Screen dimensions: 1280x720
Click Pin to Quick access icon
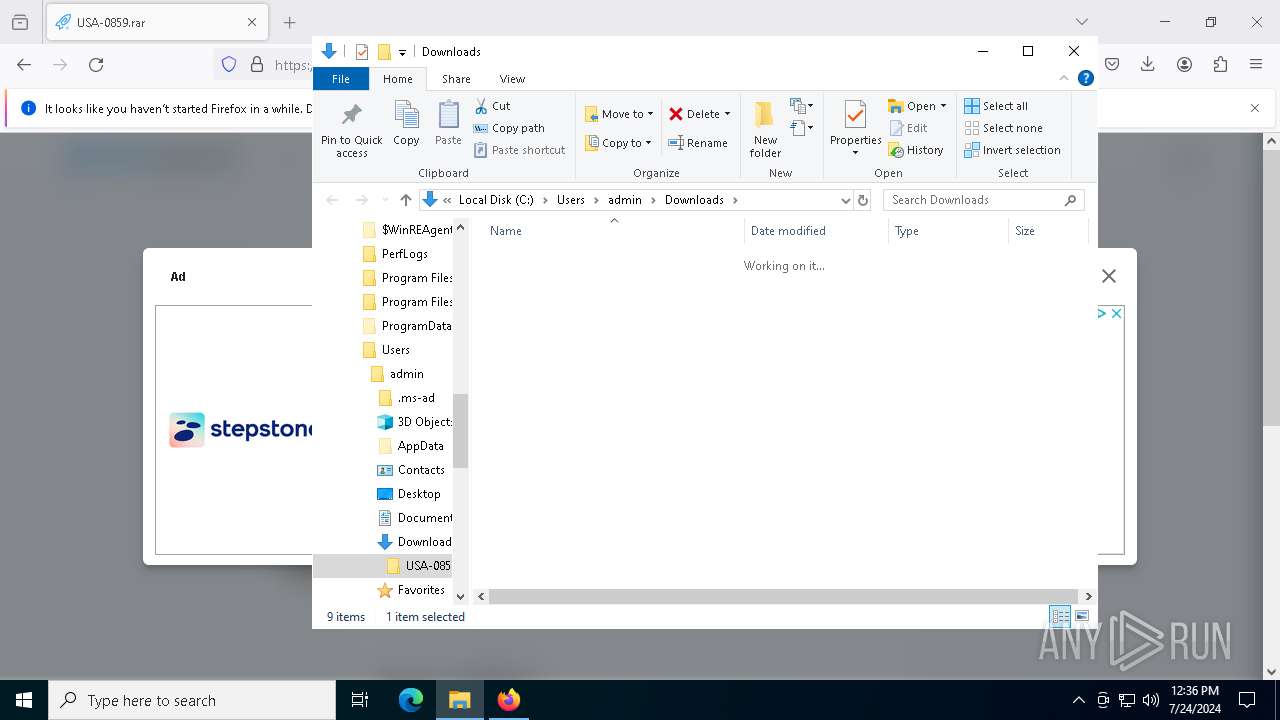(x=351, y=114)
